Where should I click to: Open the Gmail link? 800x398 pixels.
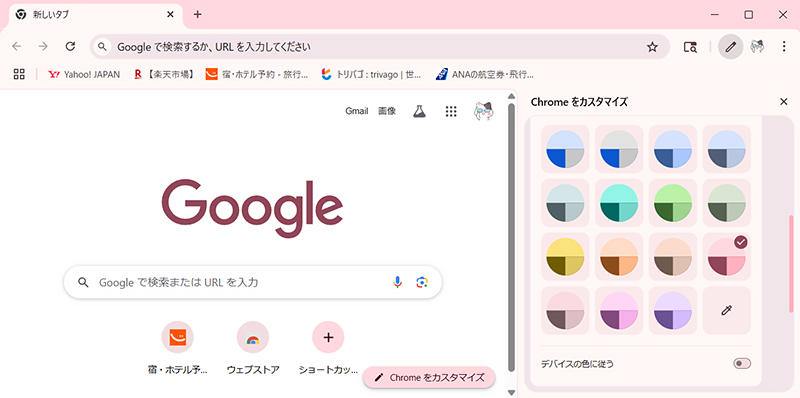coord(357,111)
